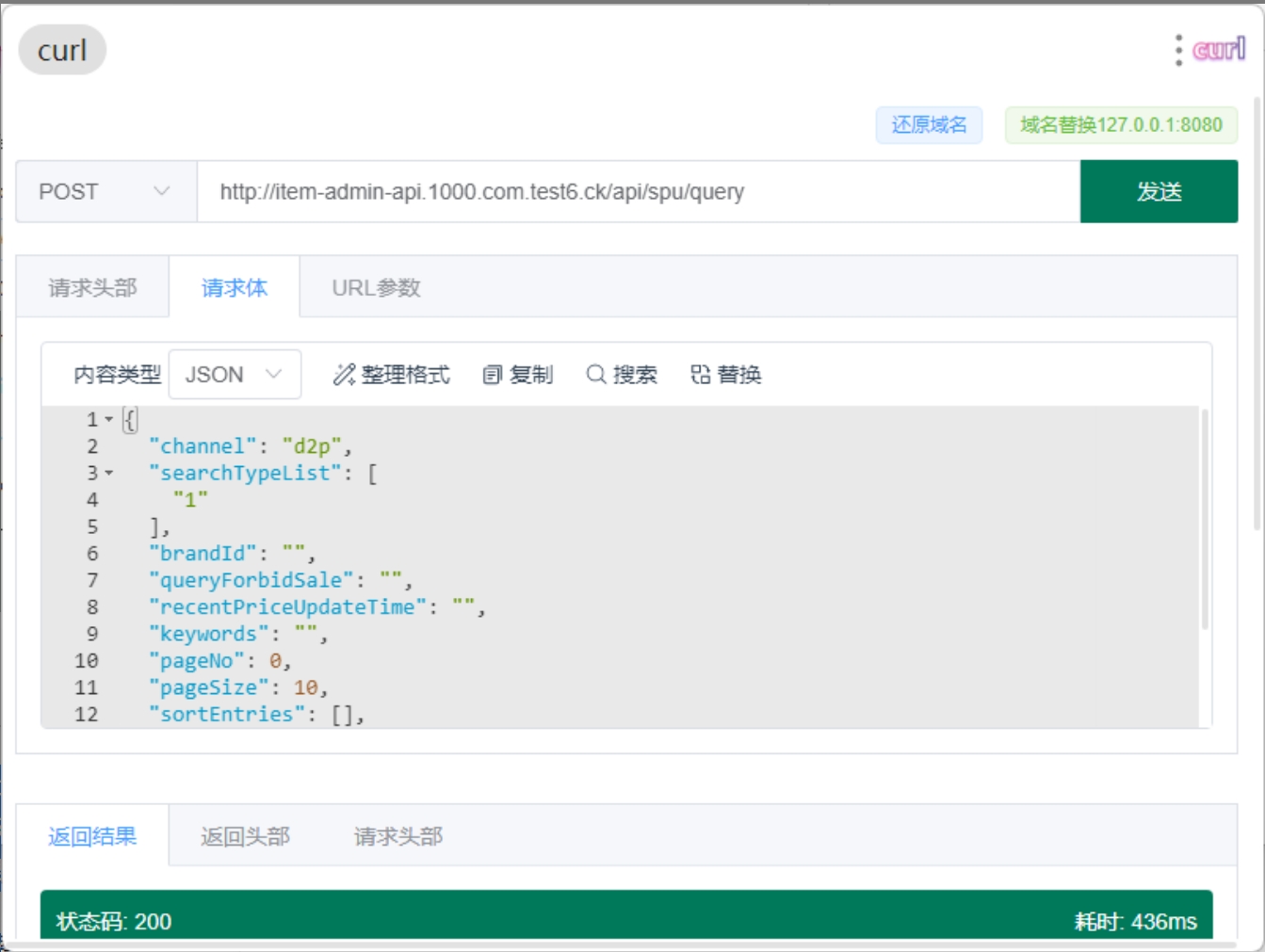Click the "1" value on line 4
This screenshot has height=952, width=1265.
click(190, 499)
